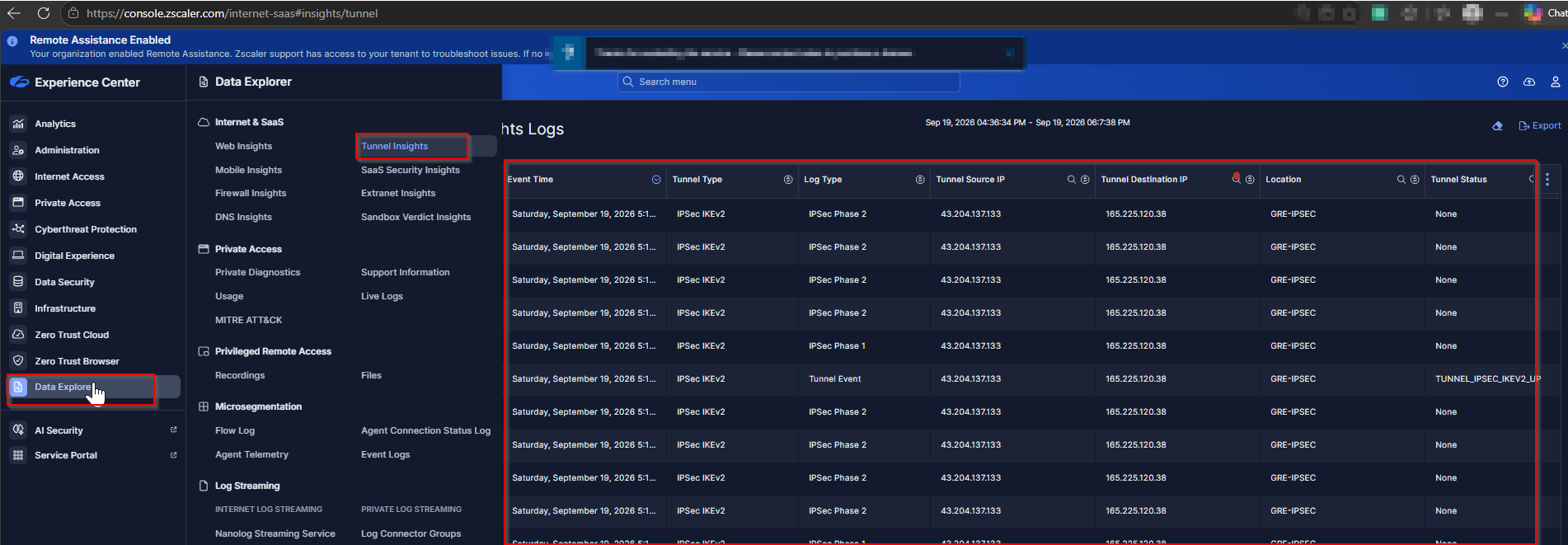
Task: Open Support Information link
Action: point(406,272)
